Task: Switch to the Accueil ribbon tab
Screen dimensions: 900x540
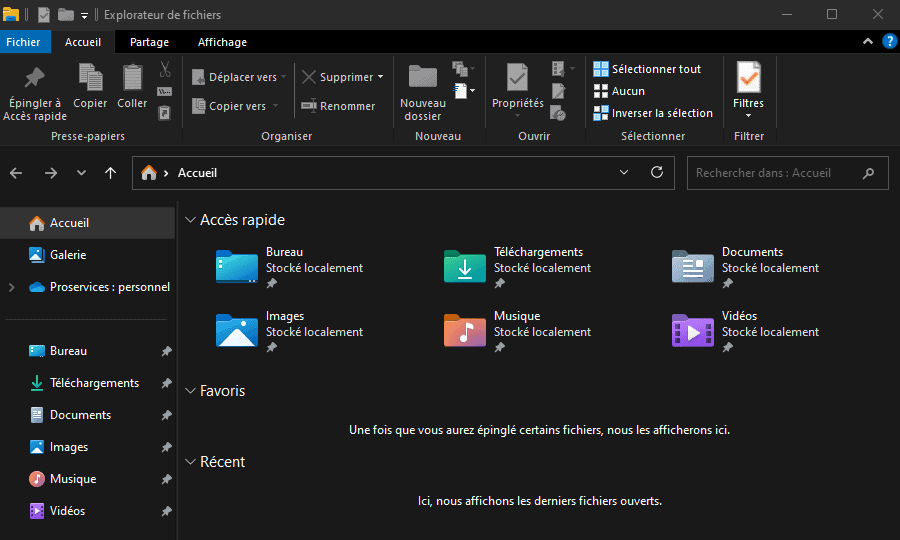Action: coord(83,42)
